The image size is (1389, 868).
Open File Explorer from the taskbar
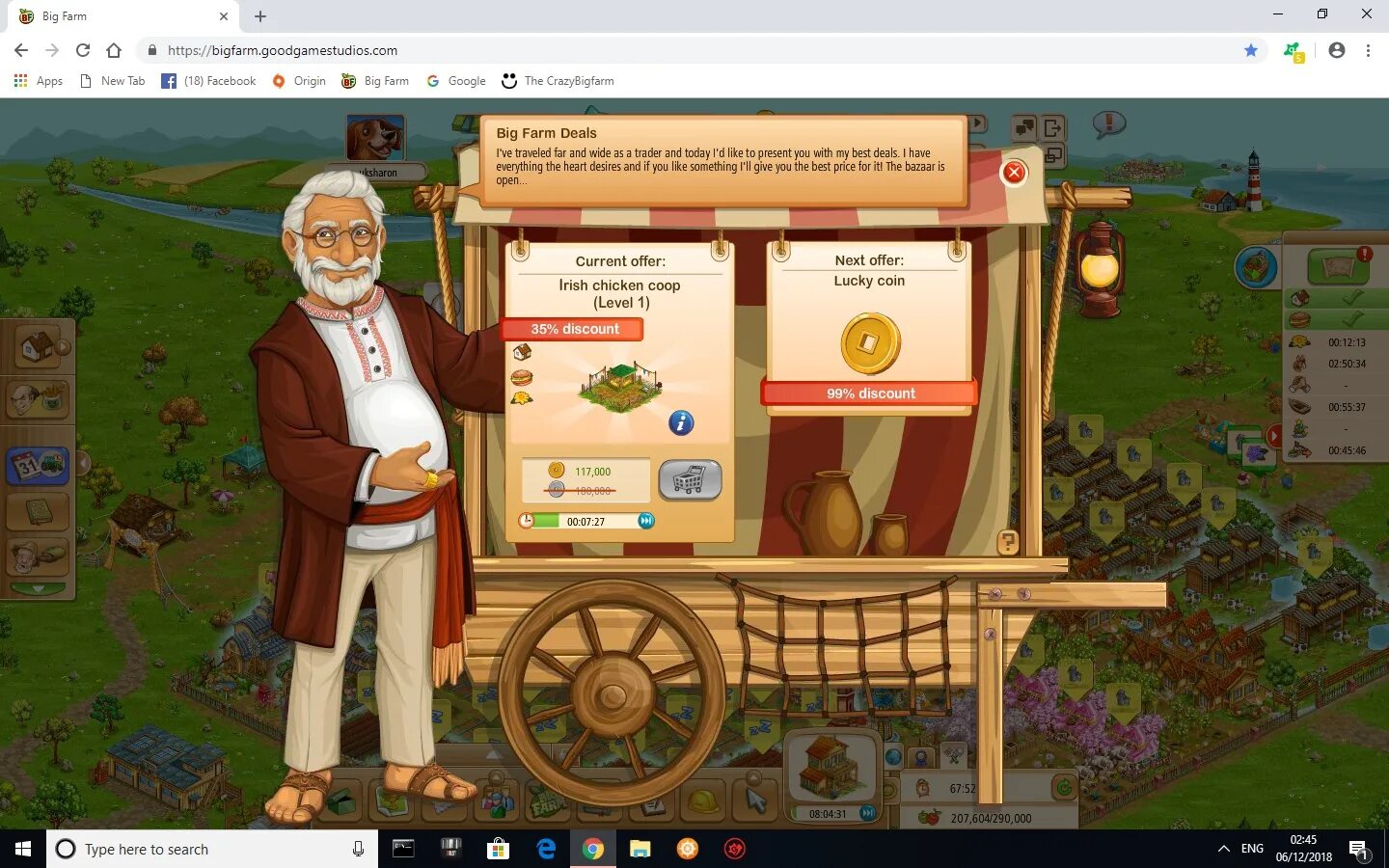coord(640,849)
